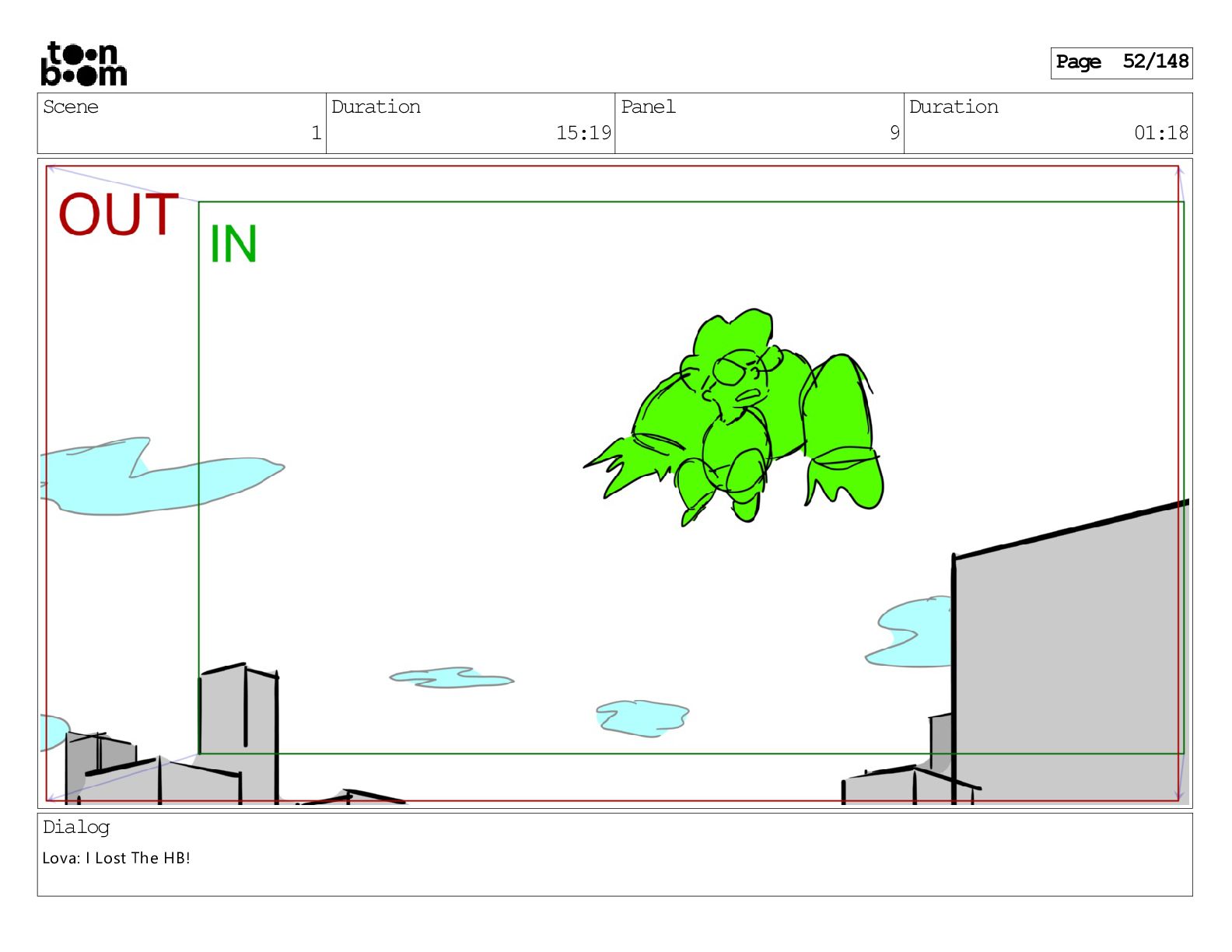Select the Page 52/148 indicator
Image resolution: width=1232 pixels, height=952 pixels.
[x=1122, y=62]
